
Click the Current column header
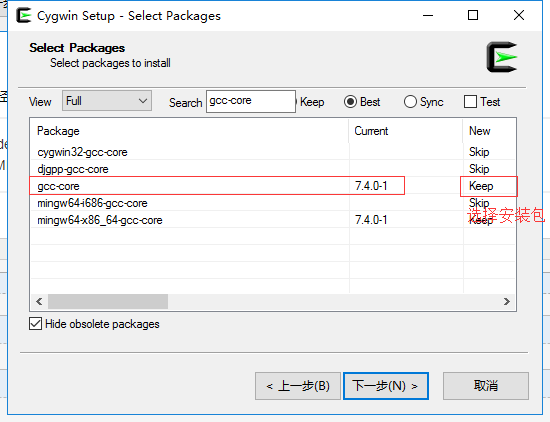[405, 131]
